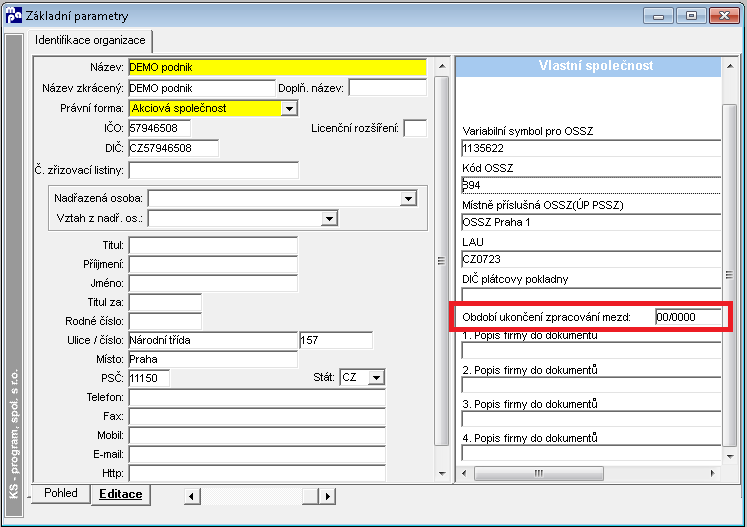
Task: Click the E-mail input field
Action: (x=257, y=455)
